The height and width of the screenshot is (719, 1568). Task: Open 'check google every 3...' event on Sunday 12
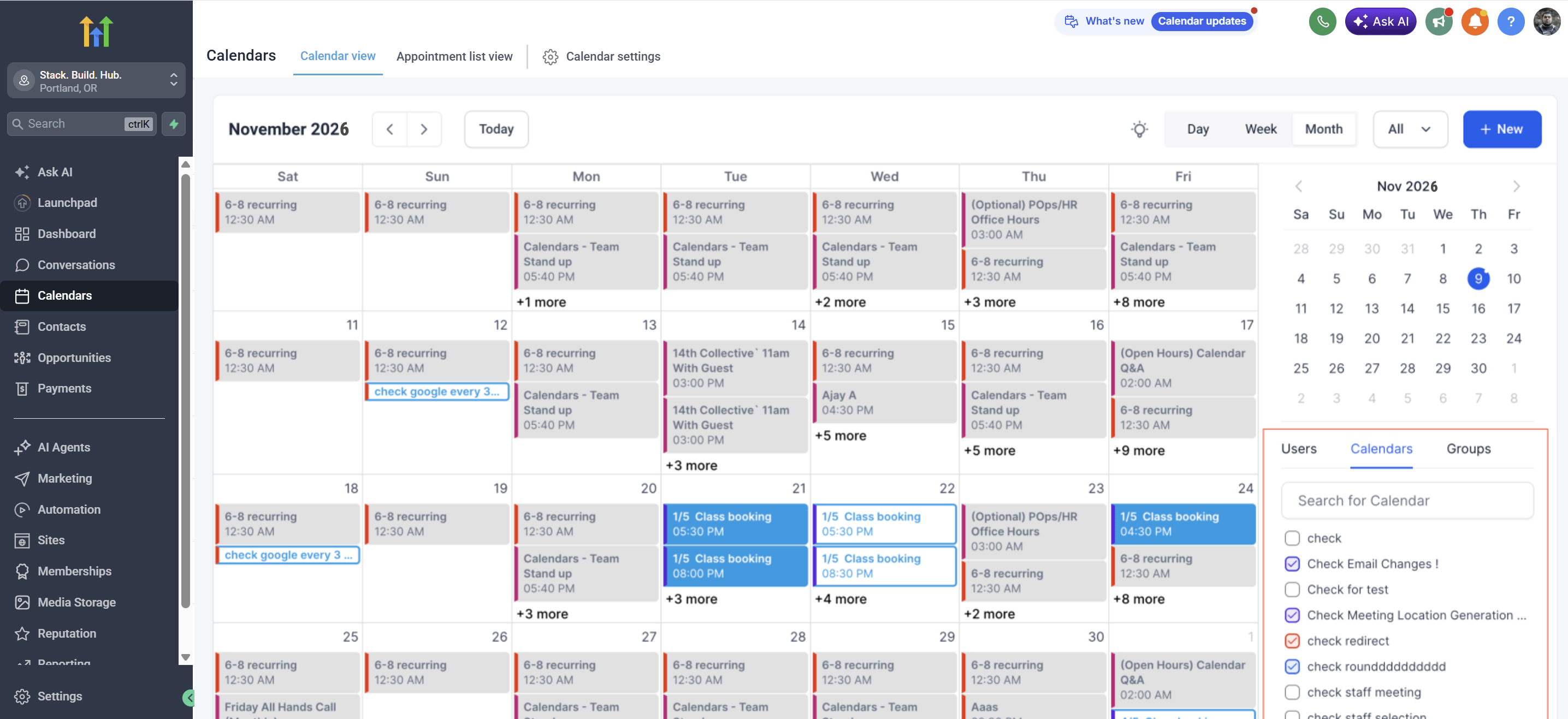tap(436, 392)
